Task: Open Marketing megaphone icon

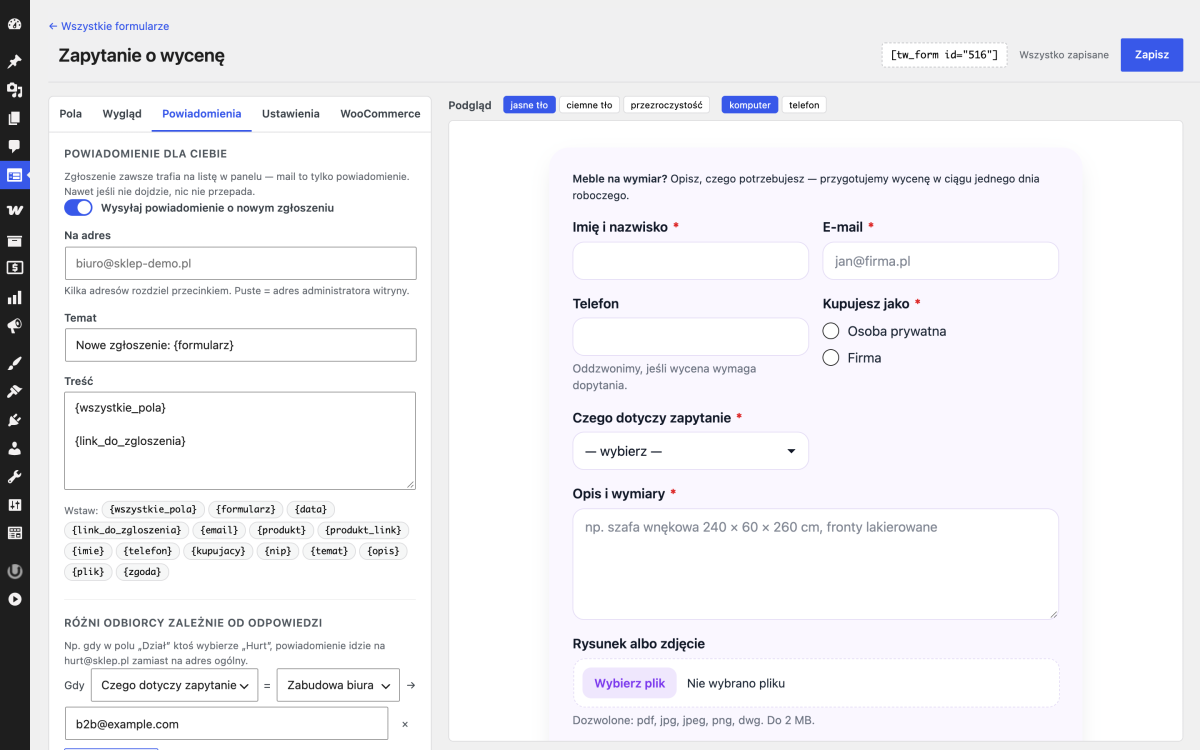Action: click(x=15, y=326)
